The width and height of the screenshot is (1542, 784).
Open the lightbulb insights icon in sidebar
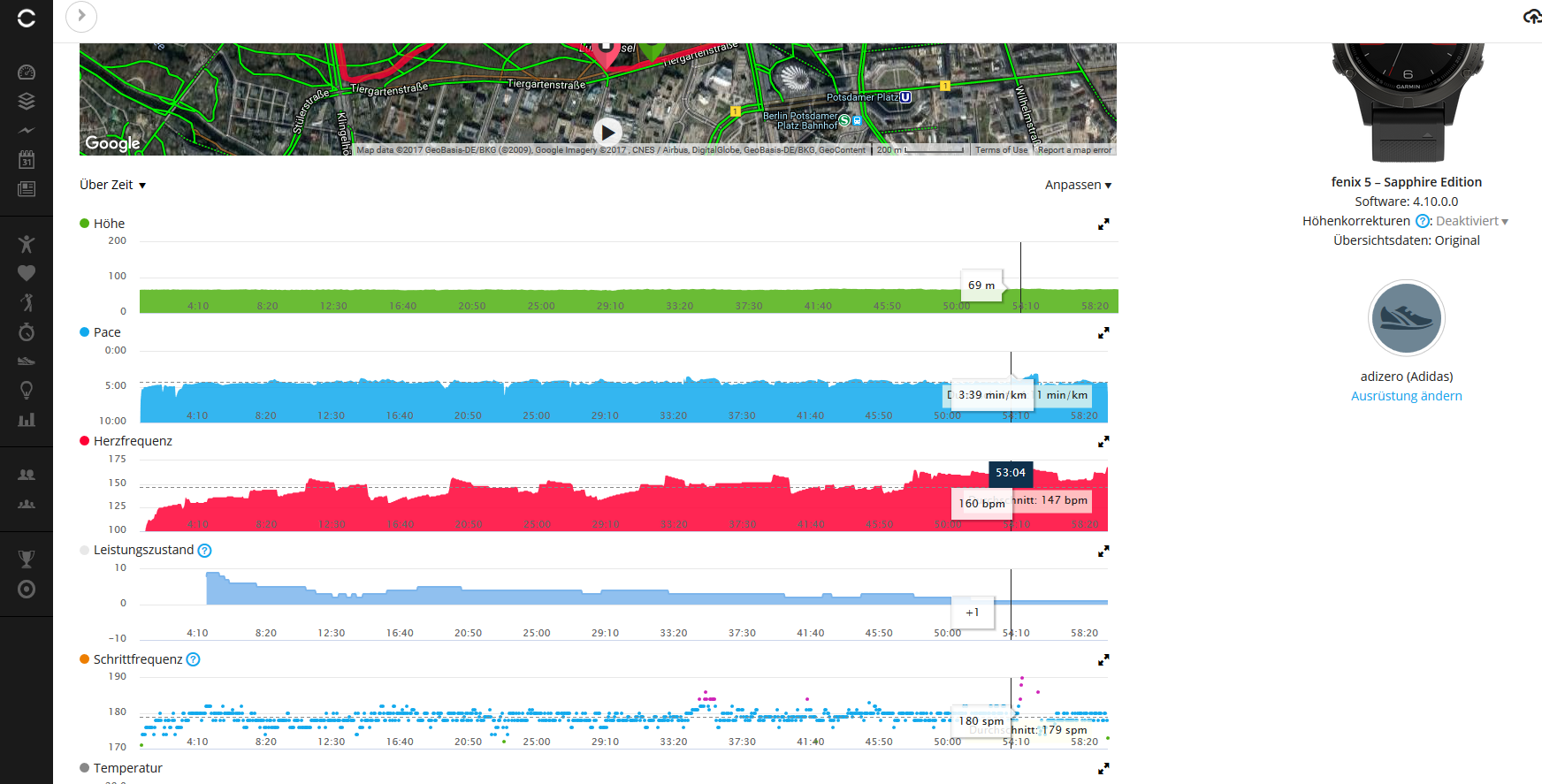27,390
